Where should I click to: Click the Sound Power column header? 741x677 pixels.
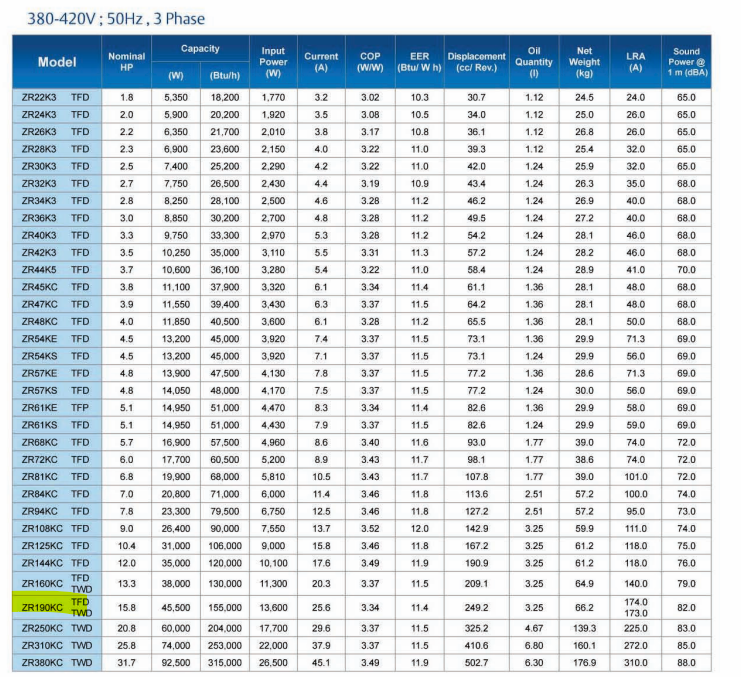tap(686, 62)
